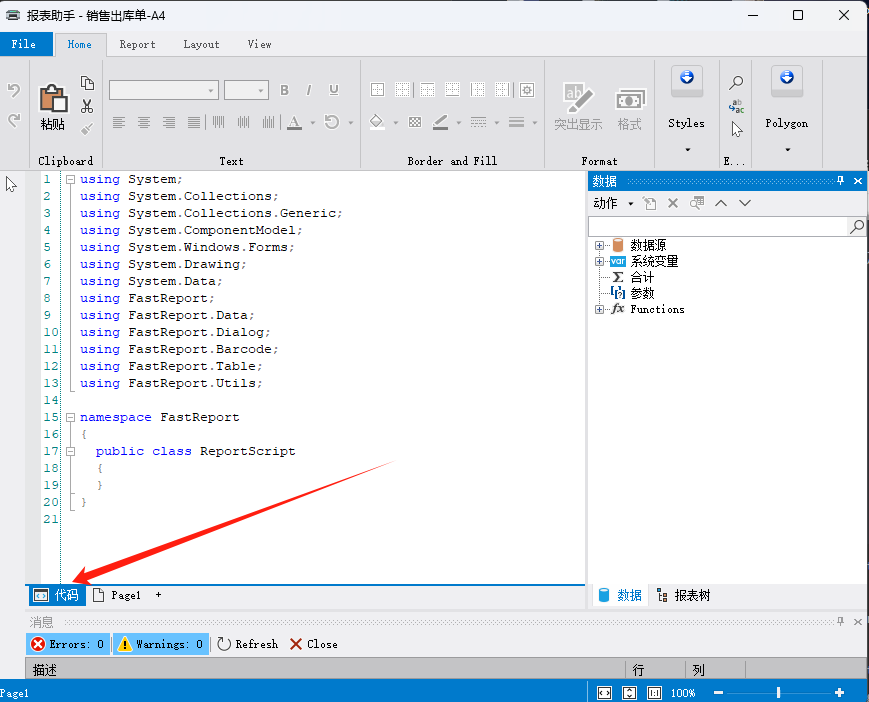Toggle the Errors: 0 filter

(68, 644)
